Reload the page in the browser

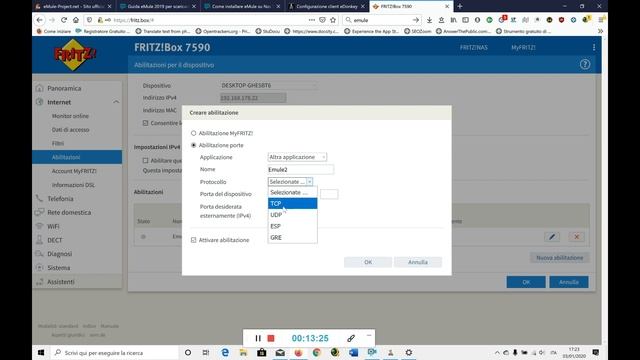[x=64, y=20]
